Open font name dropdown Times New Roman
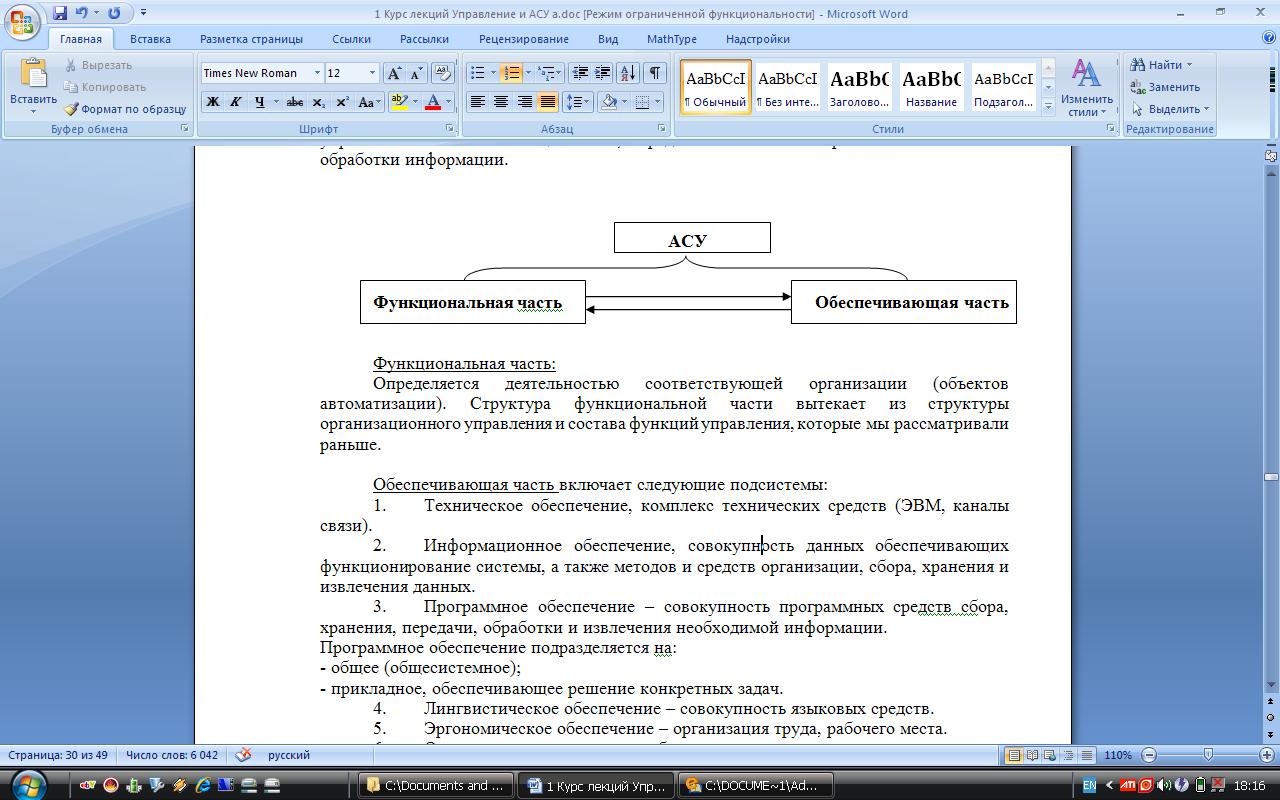 (317, 73)
